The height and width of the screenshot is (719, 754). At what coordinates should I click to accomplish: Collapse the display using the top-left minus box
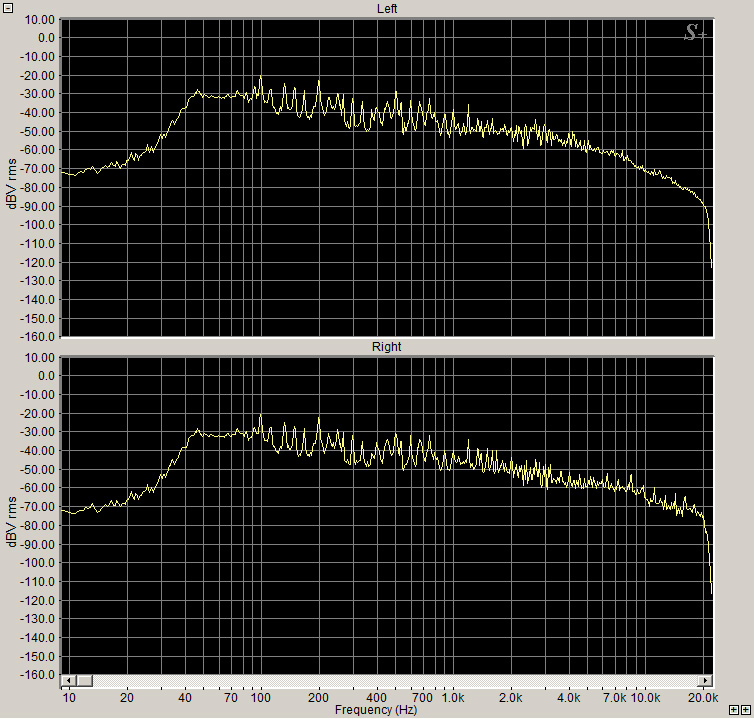tap(8, 7)
